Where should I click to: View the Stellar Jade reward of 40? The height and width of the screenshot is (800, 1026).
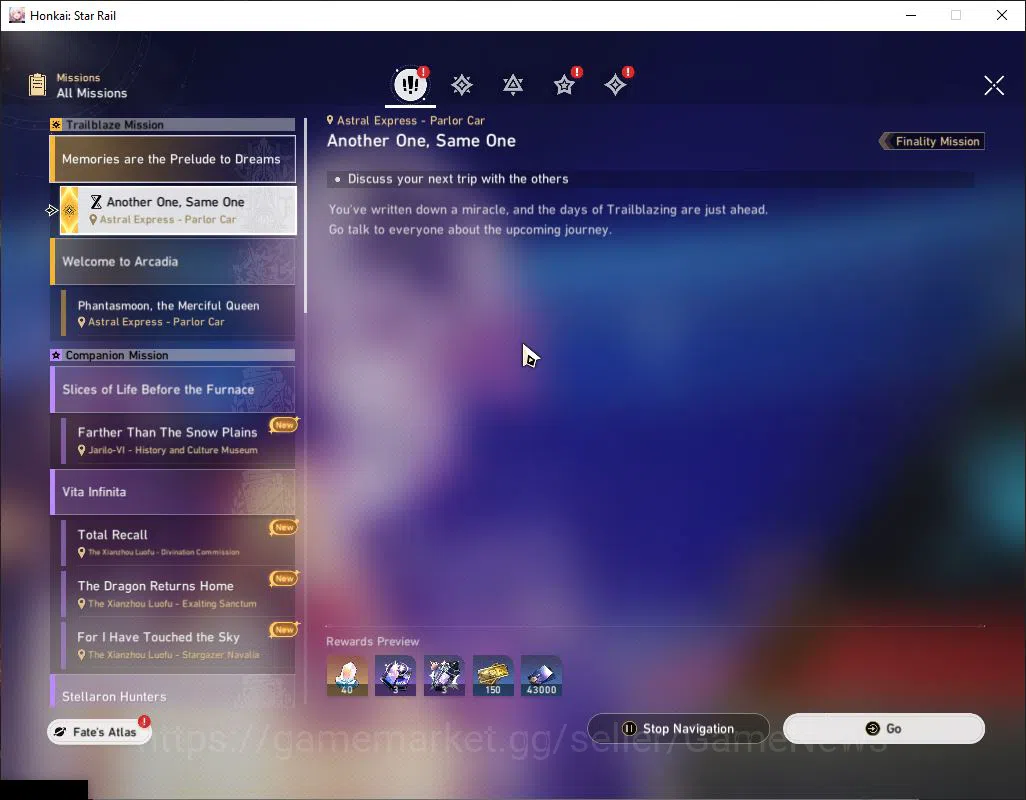tap(347, 675)
